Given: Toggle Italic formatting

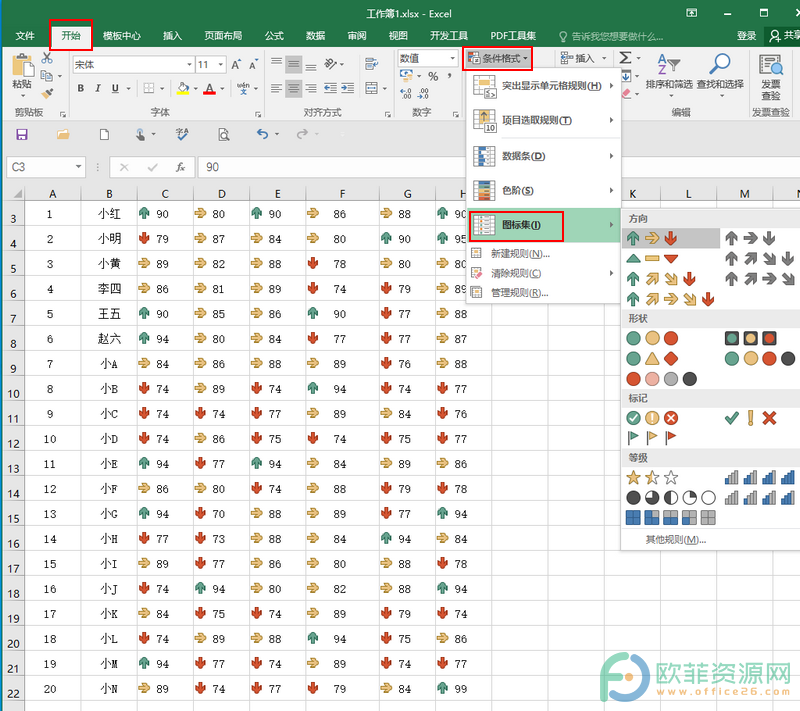Looking at the screenshot, I should click(x=97, y=88).
